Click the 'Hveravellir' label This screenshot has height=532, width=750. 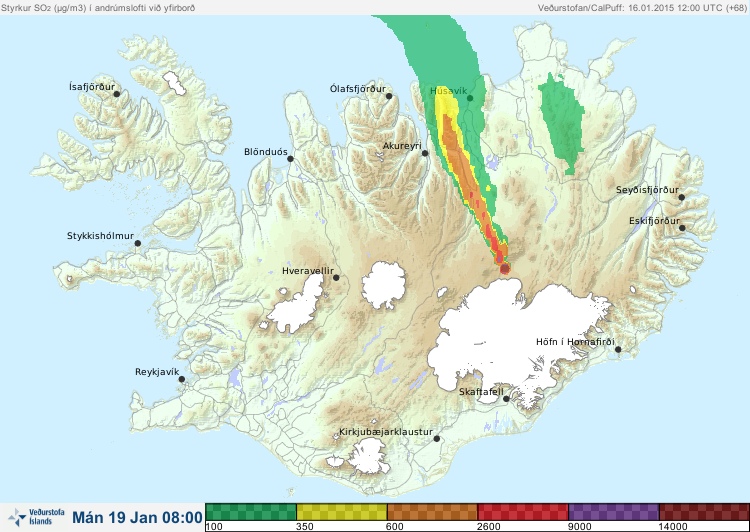tap(308, 271)
